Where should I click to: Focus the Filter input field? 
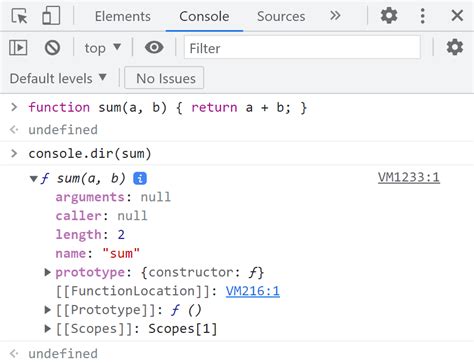click(x=302, y=48)
